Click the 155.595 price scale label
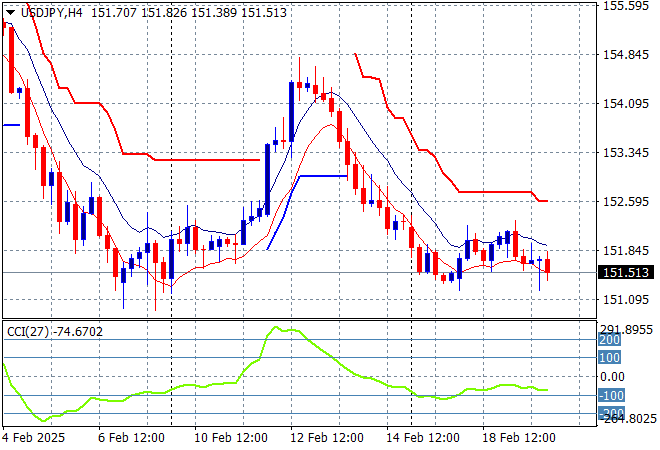The image size is (660, 450). point(625,6)
